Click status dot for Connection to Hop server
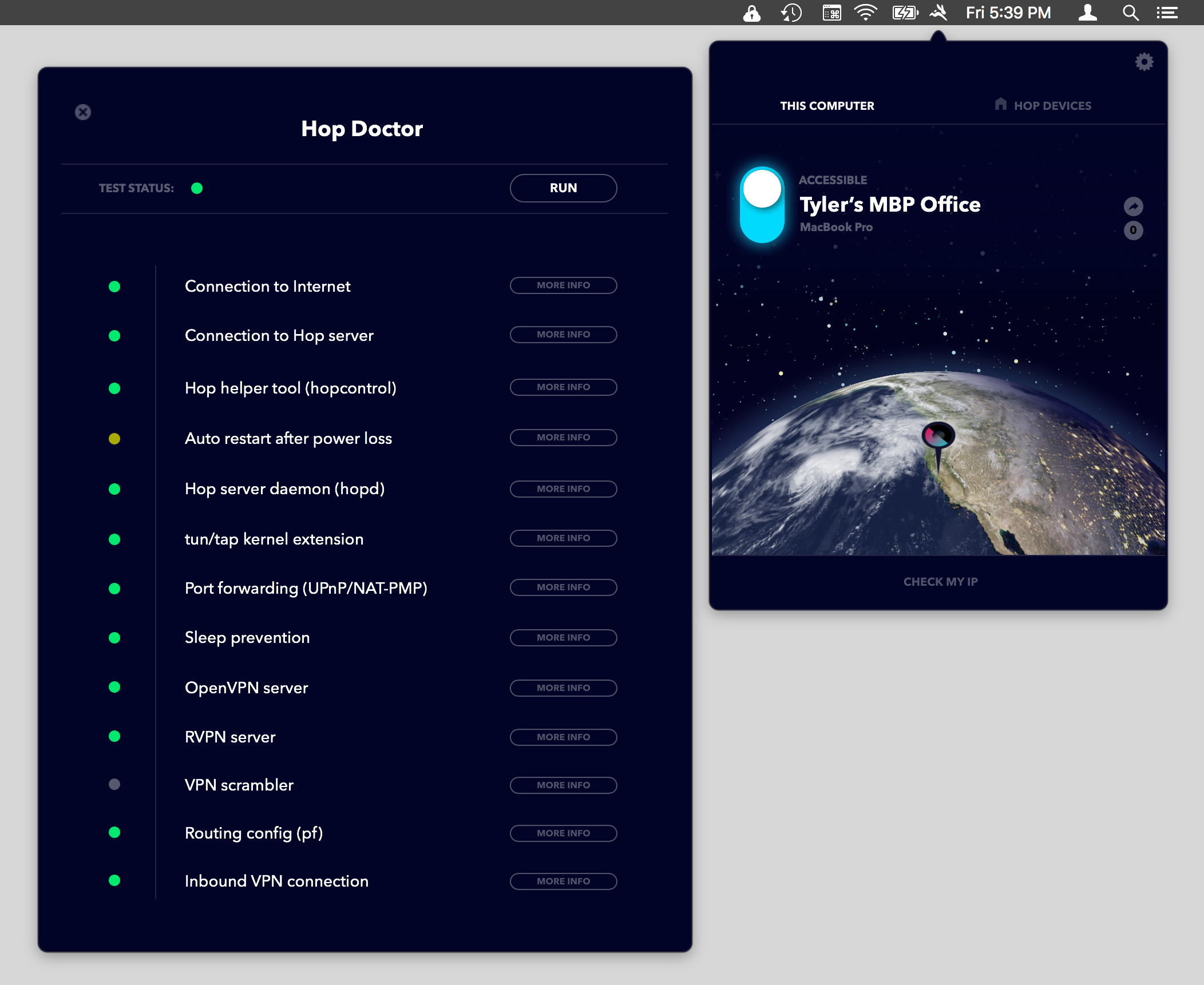This screenshot has width=1204, height=985. point(114,336)
